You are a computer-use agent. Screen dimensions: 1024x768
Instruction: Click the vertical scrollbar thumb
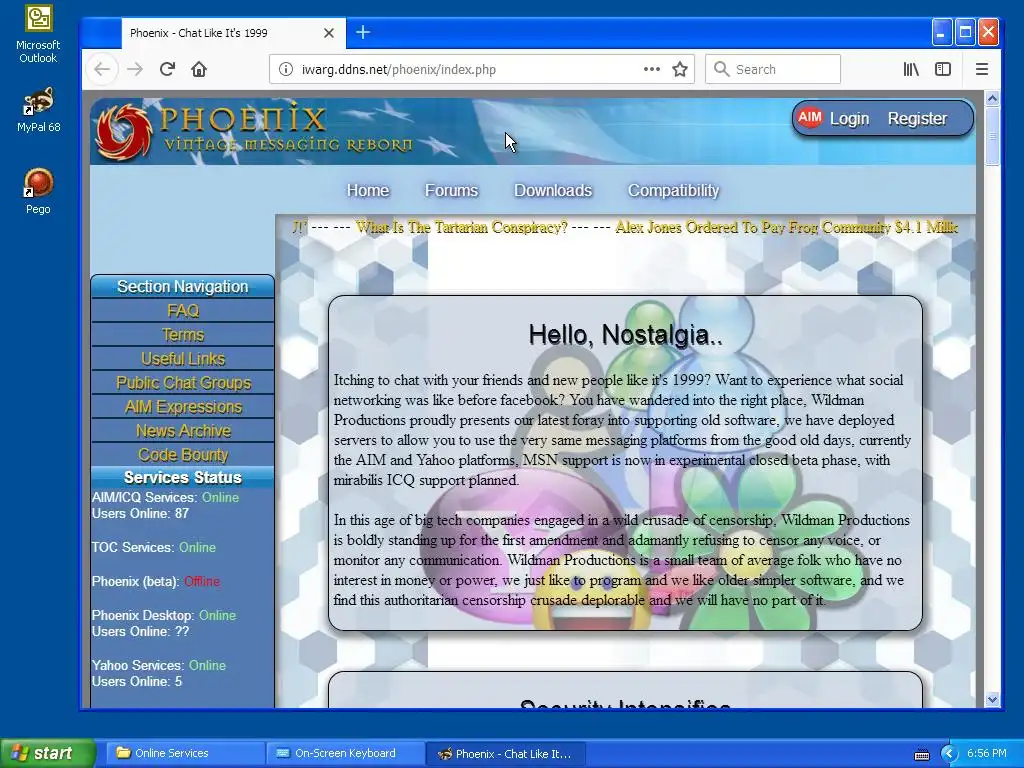(992, 136)
